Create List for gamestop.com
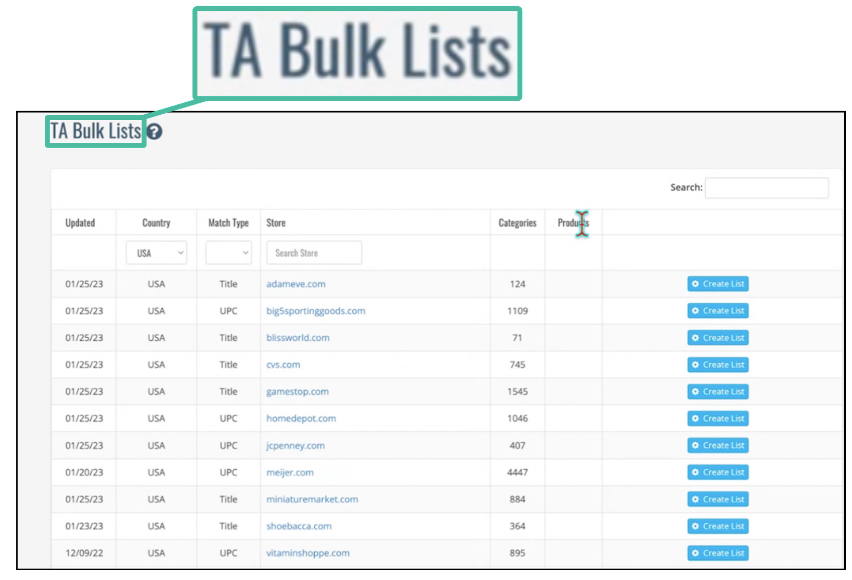This screenshot has height=580, width=852. coord(718,391)
